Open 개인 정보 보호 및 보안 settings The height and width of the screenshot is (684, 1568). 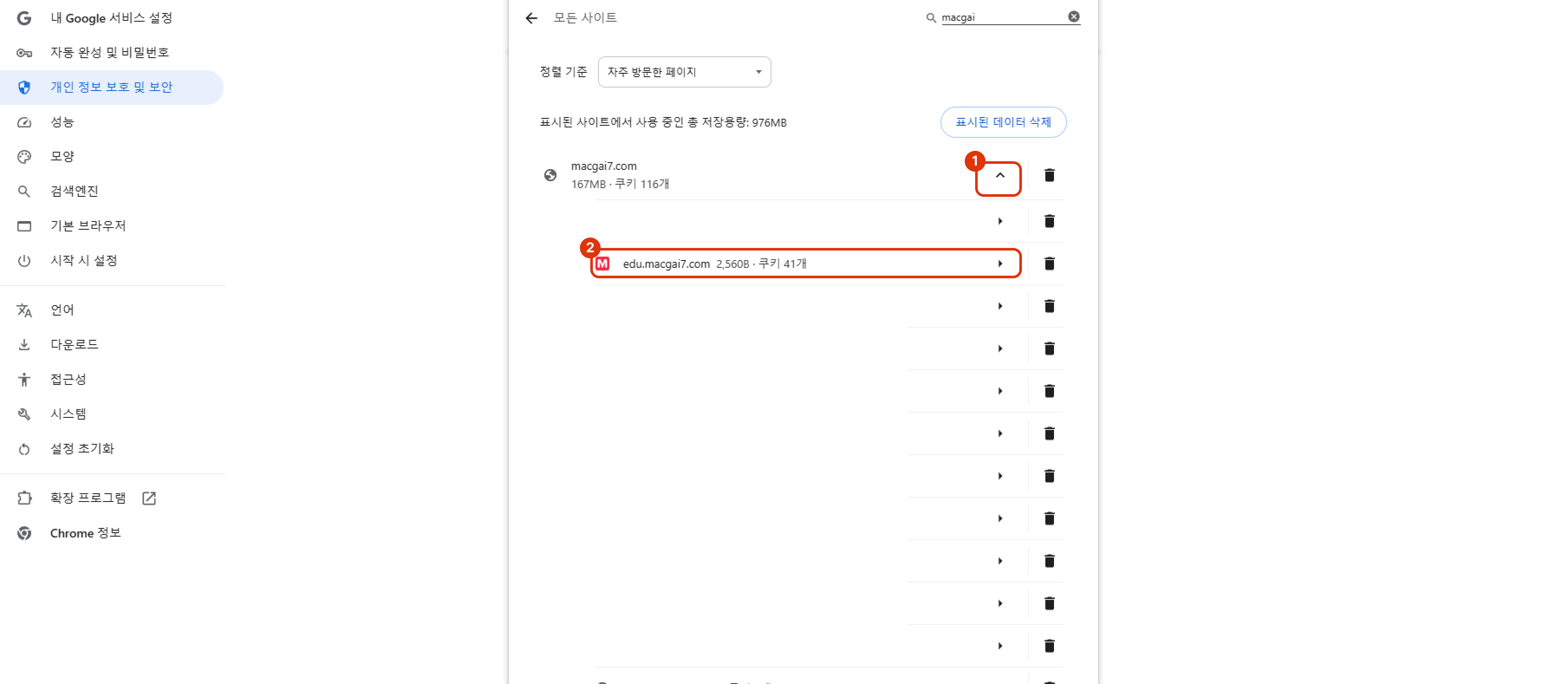point(111,87)
